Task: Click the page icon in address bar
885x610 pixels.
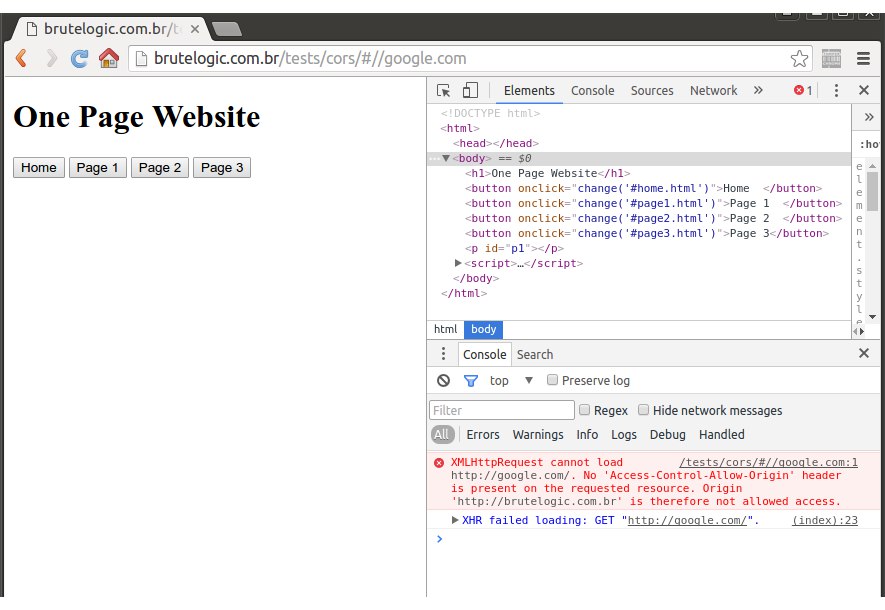Action: 142,58
